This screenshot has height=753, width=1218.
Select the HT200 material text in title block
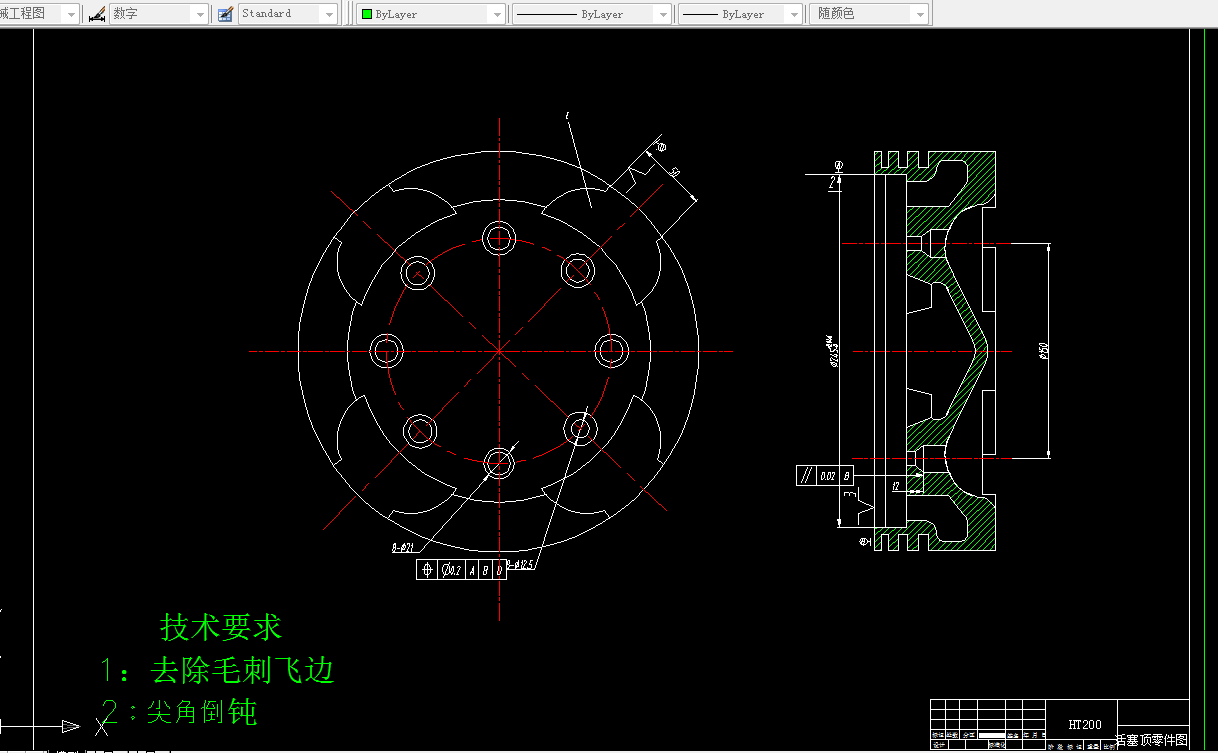pos(1084,724)
